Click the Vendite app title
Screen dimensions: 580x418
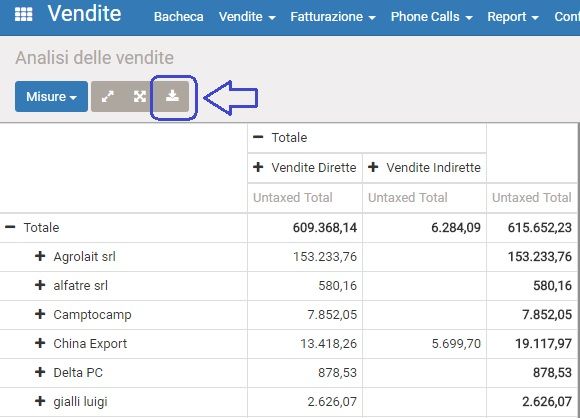(84, 14)
